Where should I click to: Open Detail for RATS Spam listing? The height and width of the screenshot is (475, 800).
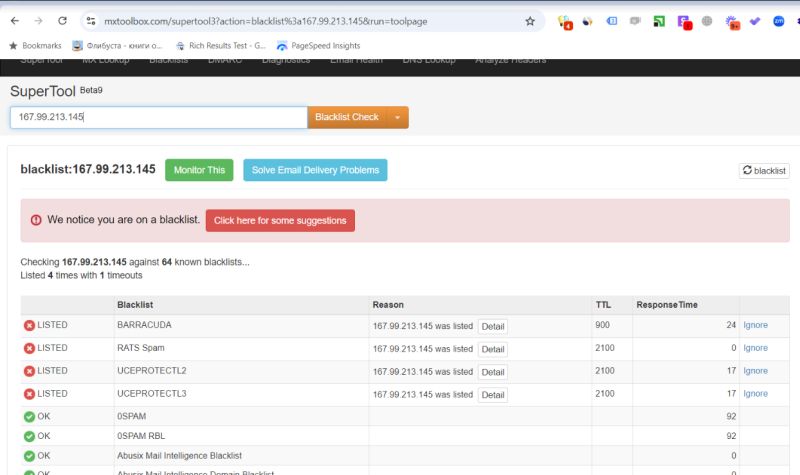point(493,349)
